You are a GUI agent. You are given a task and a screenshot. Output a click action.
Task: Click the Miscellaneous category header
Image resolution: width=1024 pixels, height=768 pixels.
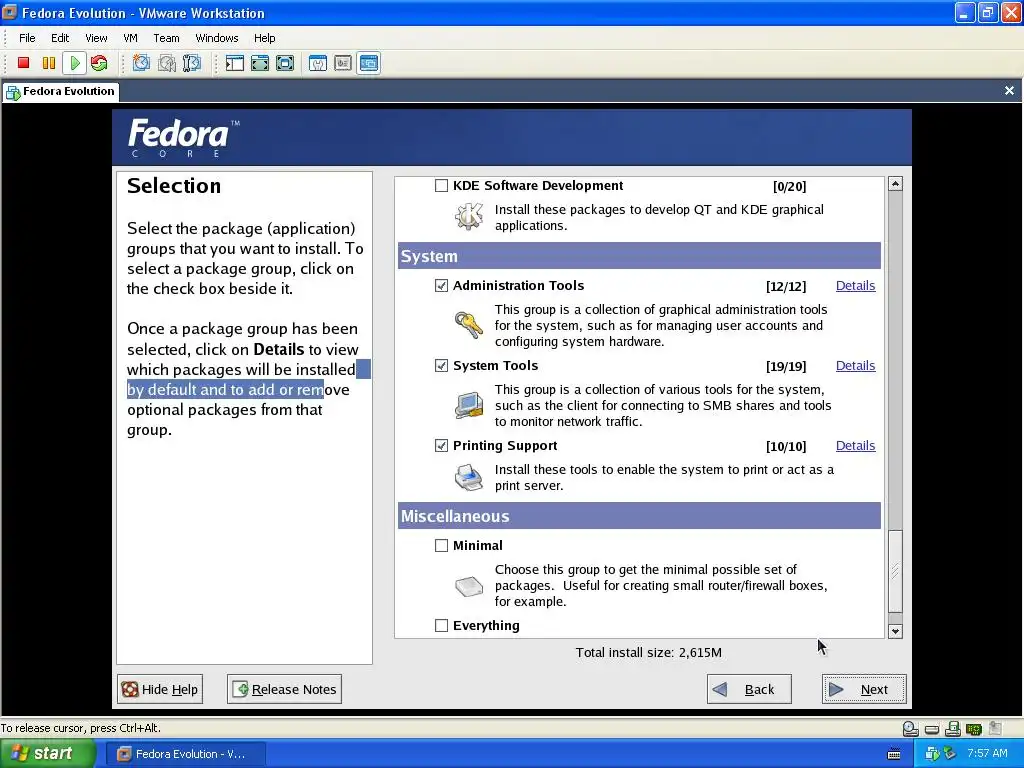click(x=639, y=516)
